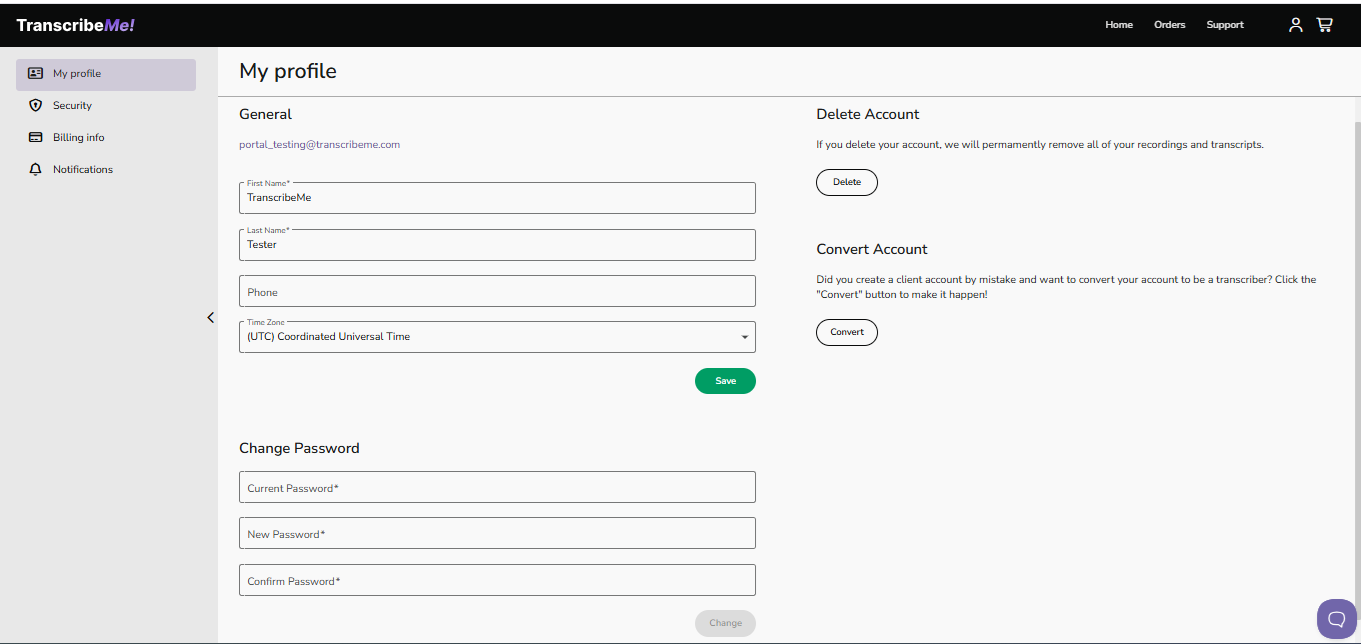Click the Notifications bell icon
This screenshot has height=644, width=1361.
point(35,169)
